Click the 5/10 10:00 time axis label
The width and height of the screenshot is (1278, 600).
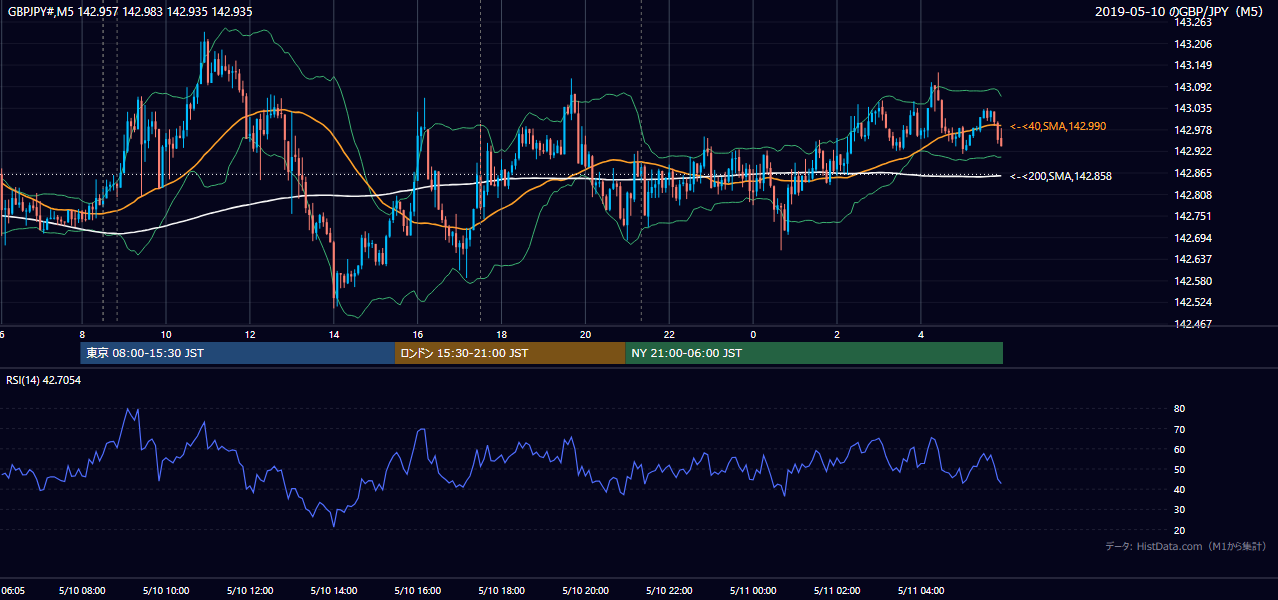(166, 591)
